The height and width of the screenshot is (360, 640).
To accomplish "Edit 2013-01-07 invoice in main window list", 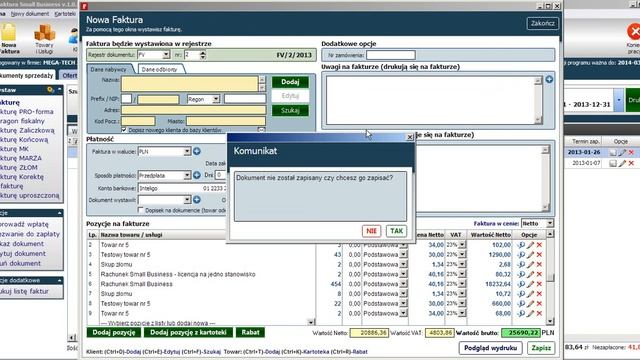I will tap(622, 163).
